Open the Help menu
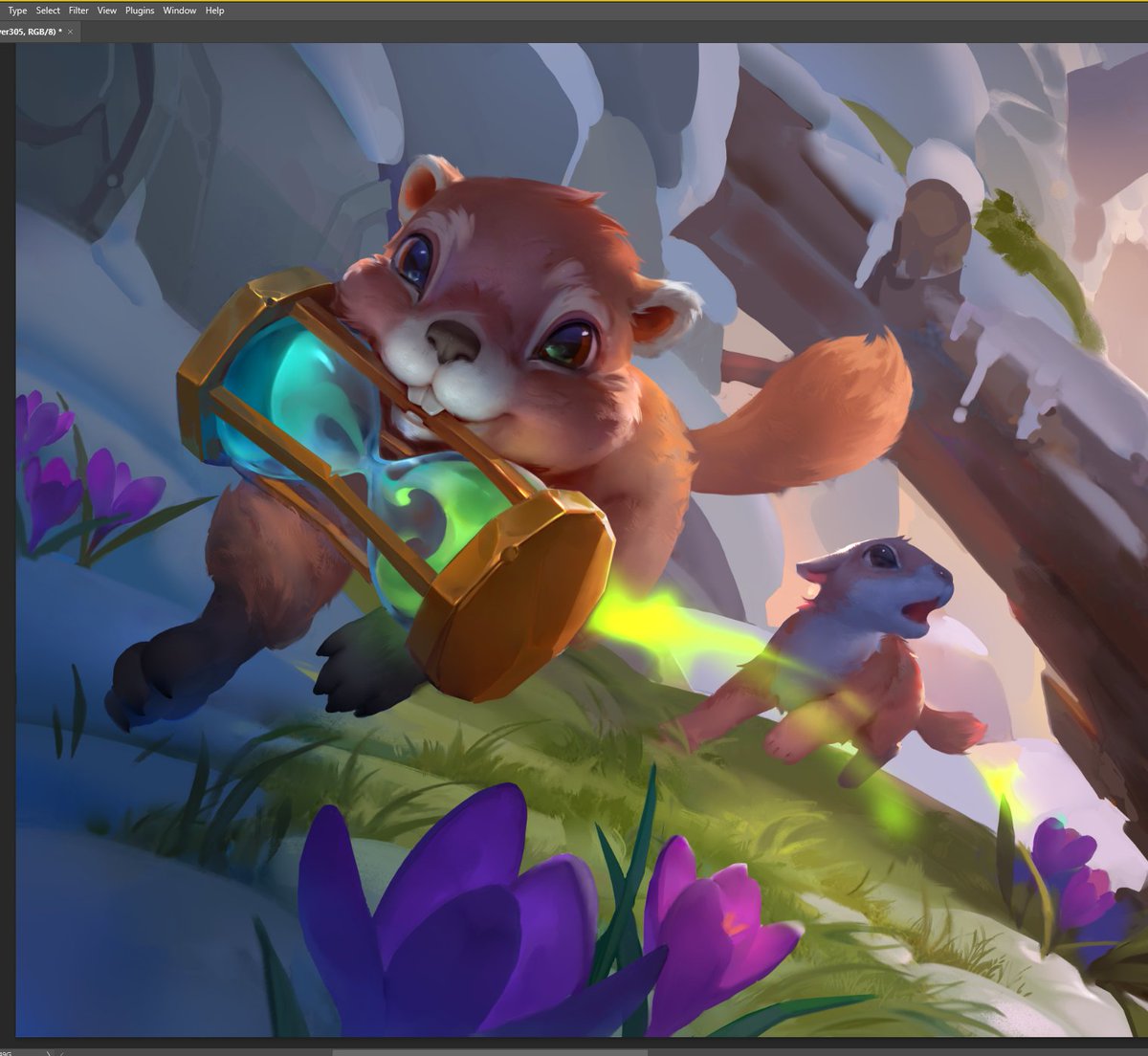This screenshot has height=1056, width=1148. [215, 11]
